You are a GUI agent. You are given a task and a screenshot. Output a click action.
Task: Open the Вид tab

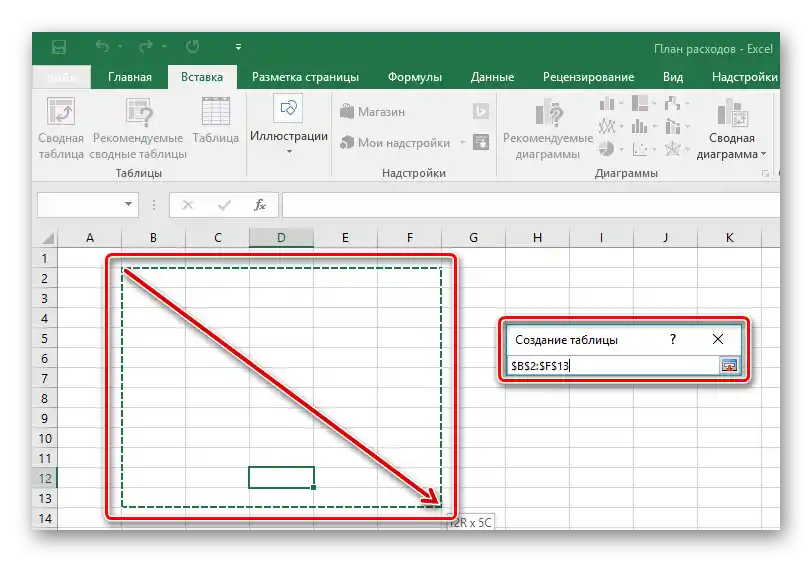point(673,77)
